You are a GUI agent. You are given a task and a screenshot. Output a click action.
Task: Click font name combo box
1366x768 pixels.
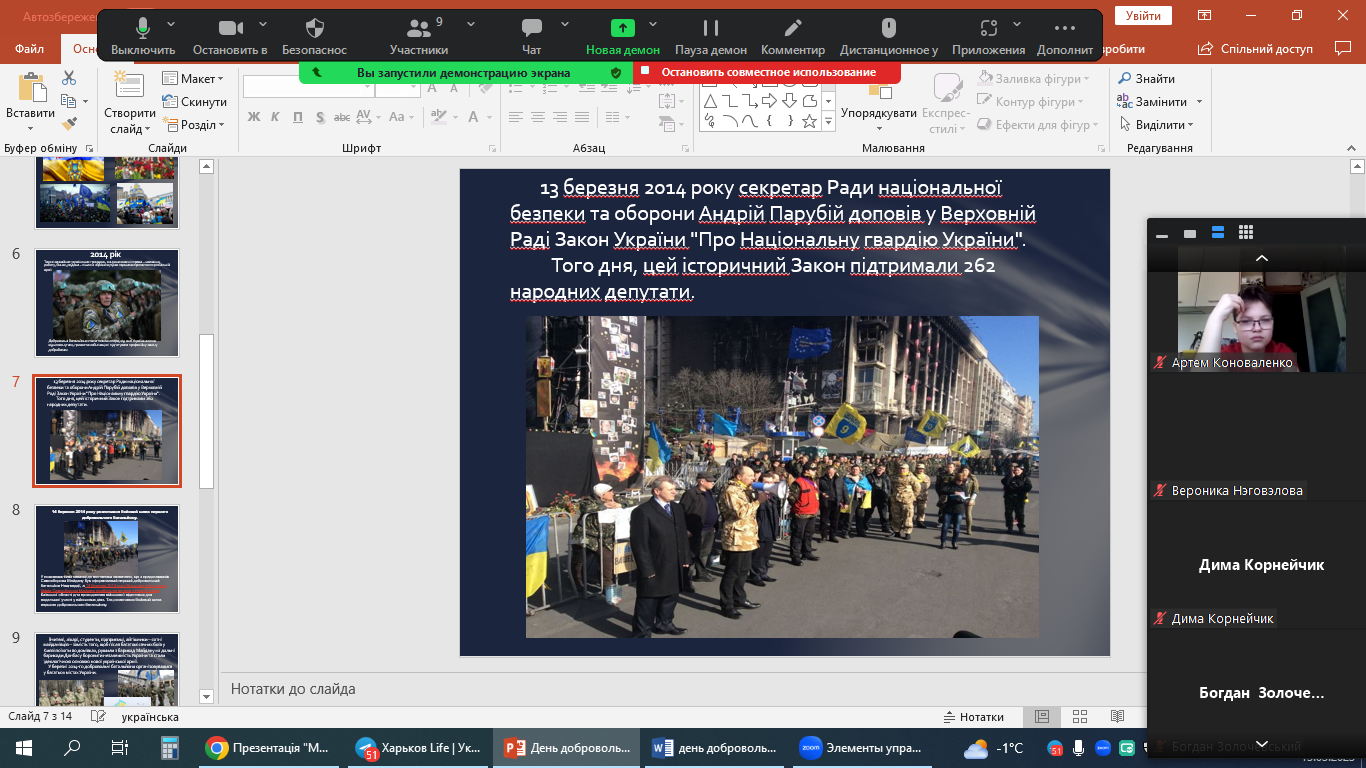pyautogui.click(x=308, y=88)
